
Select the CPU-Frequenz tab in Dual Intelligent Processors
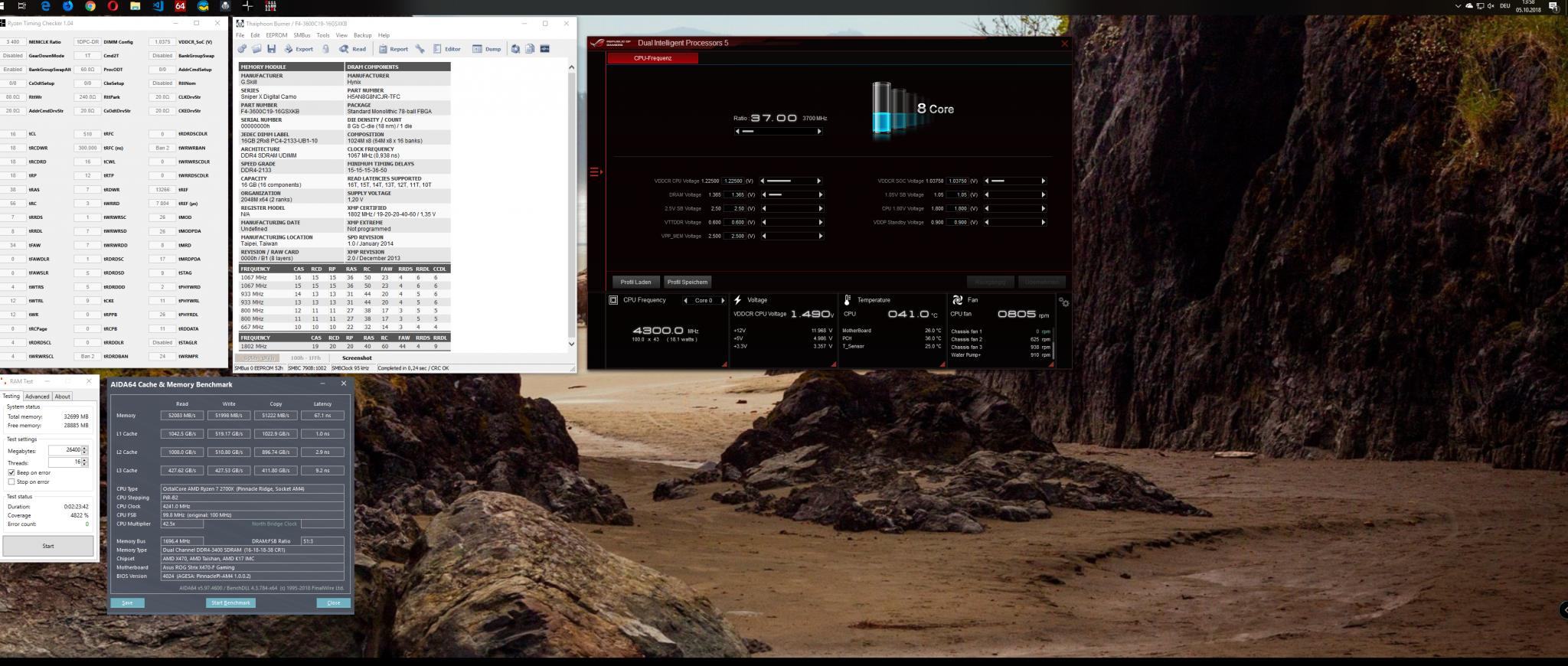(x=652, y=58)
